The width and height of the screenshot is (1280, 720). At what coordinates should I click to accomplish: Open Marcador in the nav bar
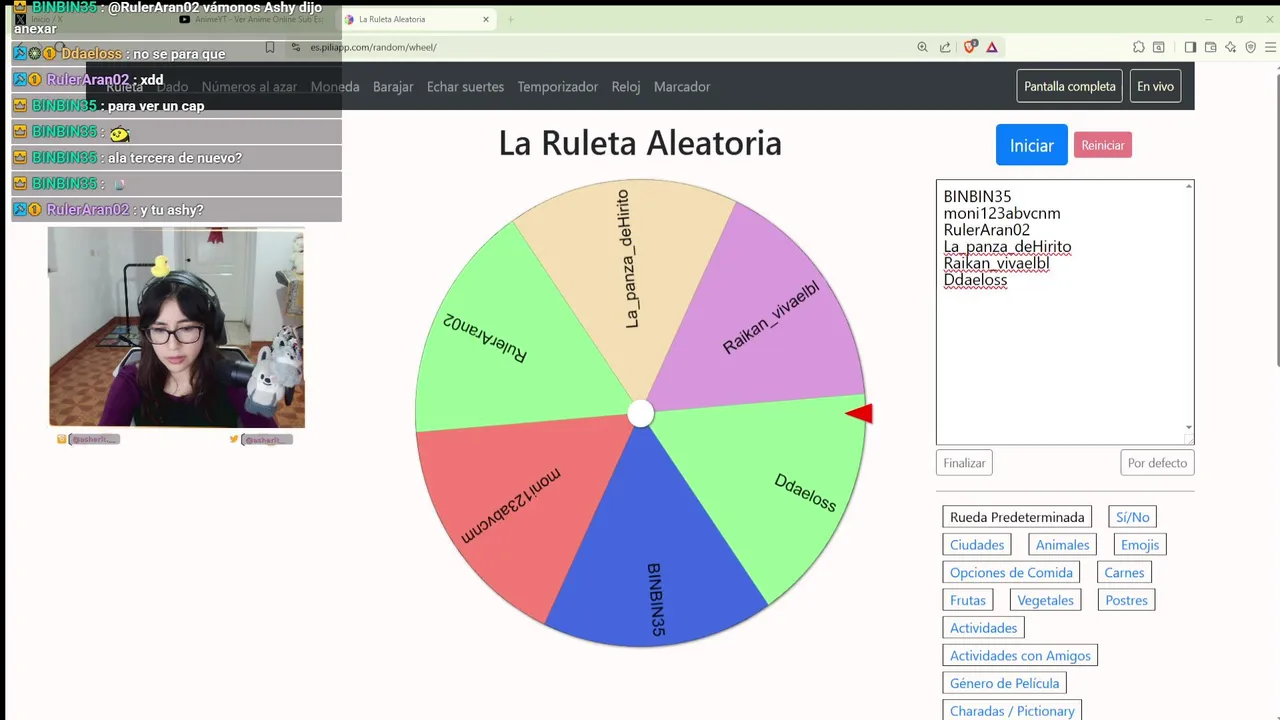682,87
